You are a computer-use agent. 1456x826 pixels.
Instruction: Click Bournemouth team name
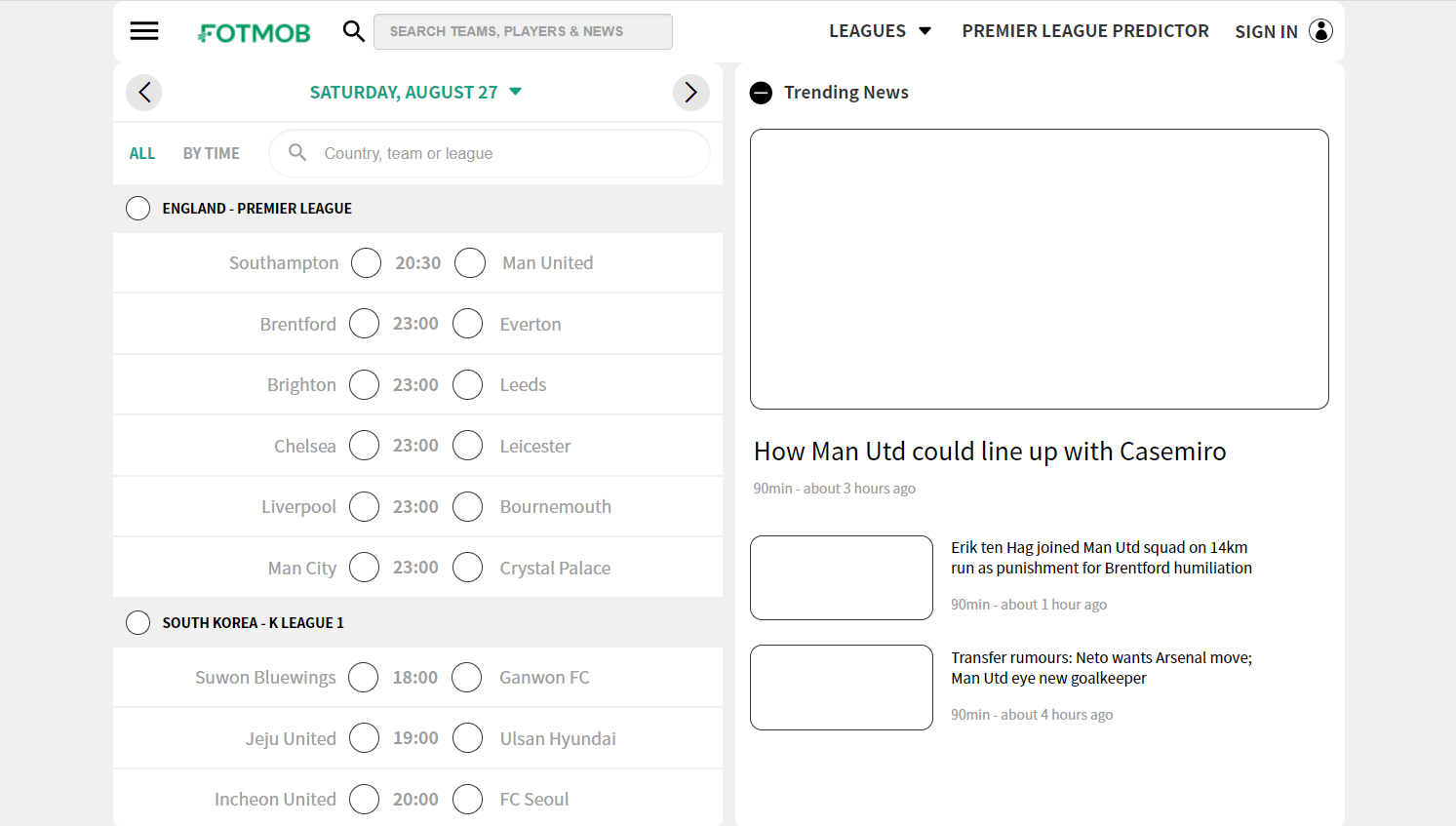pos(556,507)
